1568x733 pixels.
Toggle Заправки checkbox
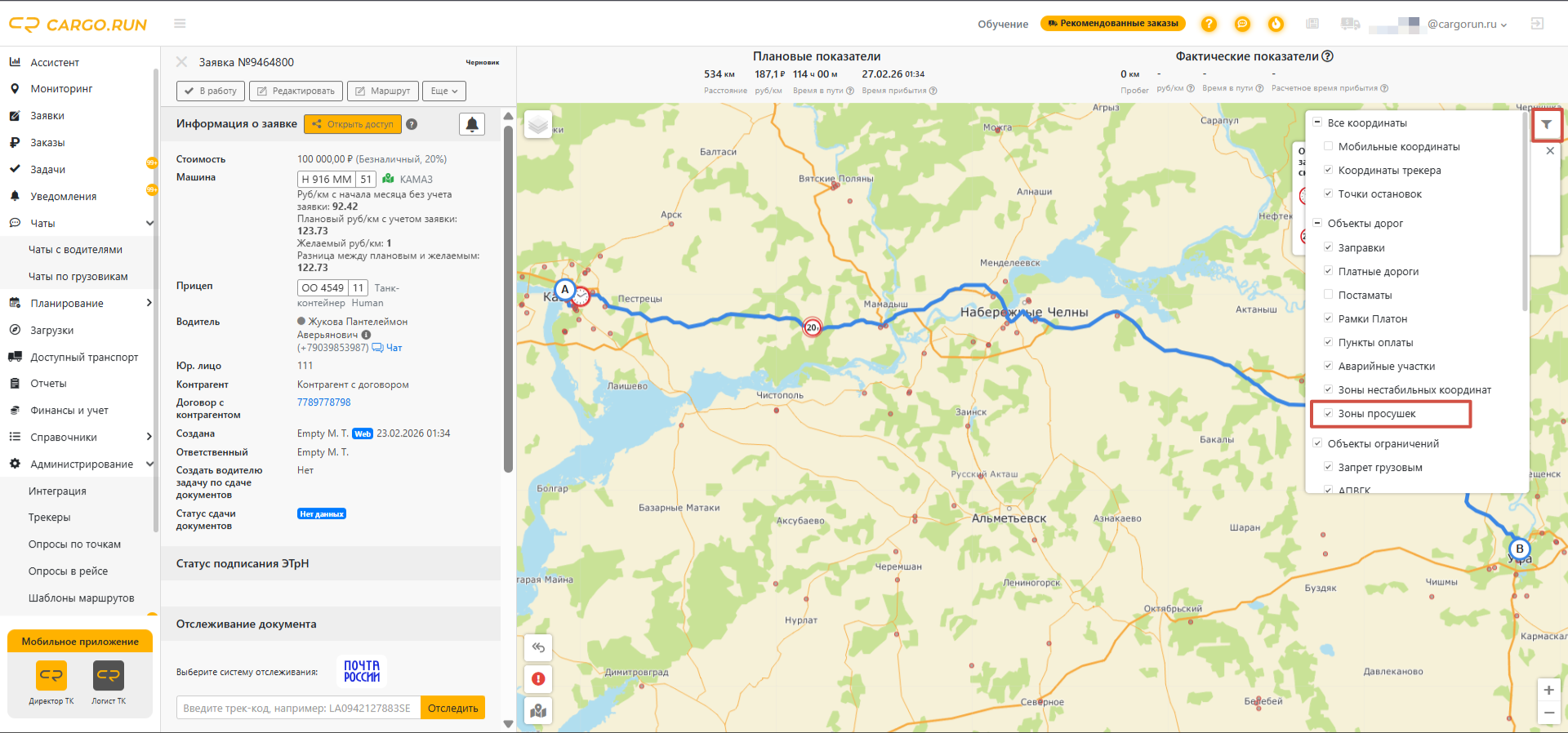pos(1328,247)
